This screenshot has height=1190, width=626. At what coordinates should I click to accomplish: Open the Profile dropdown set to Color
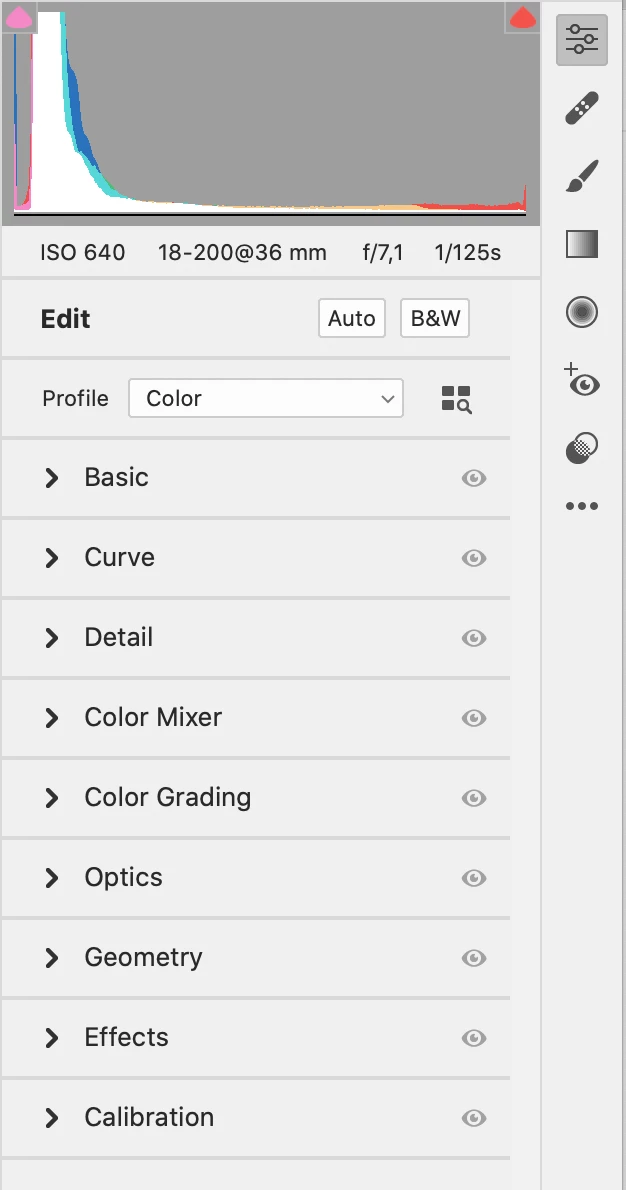point(266,398)
